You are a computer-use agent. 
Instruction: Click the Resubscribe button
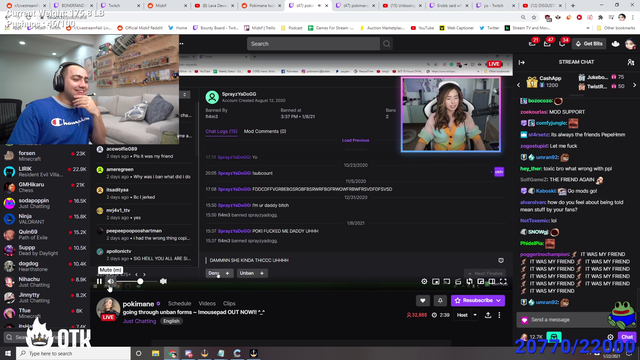coord(478,300)
